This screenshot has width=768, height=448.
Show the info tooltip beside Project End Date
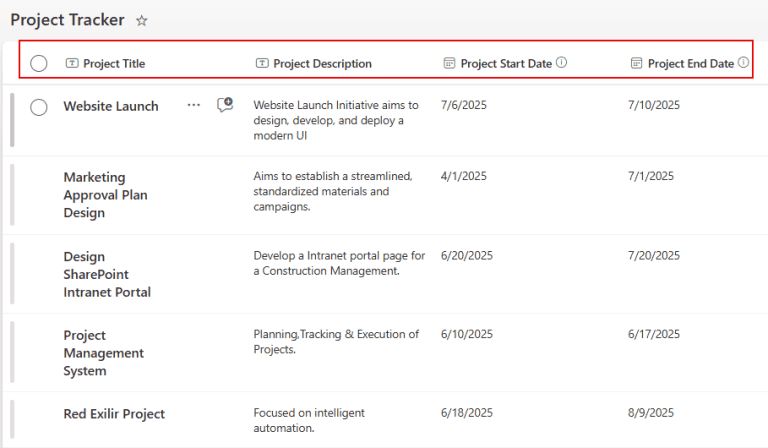pos(743,62)
